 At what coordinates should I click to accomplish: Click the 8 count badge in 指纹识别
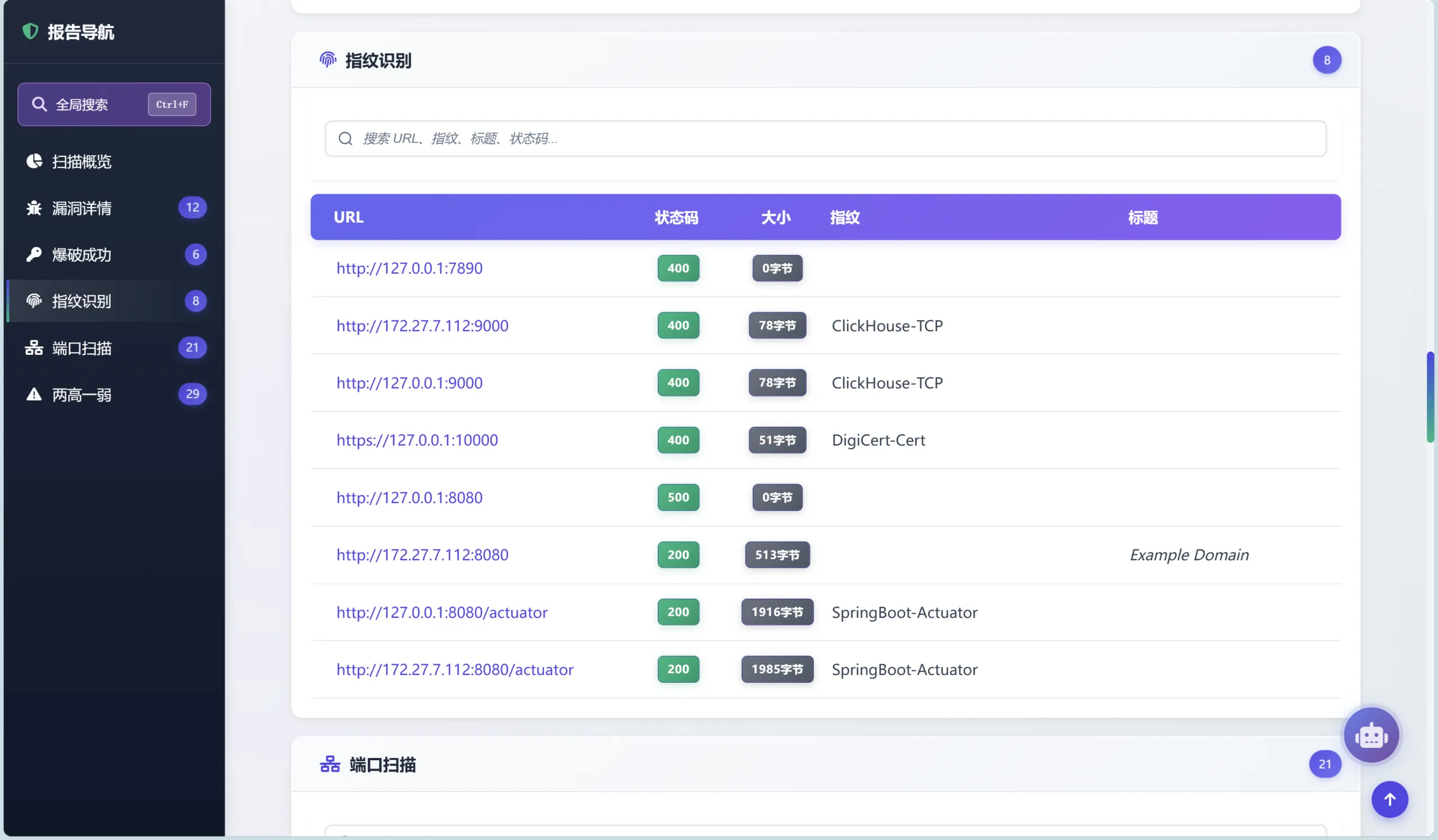[1327, 60]
